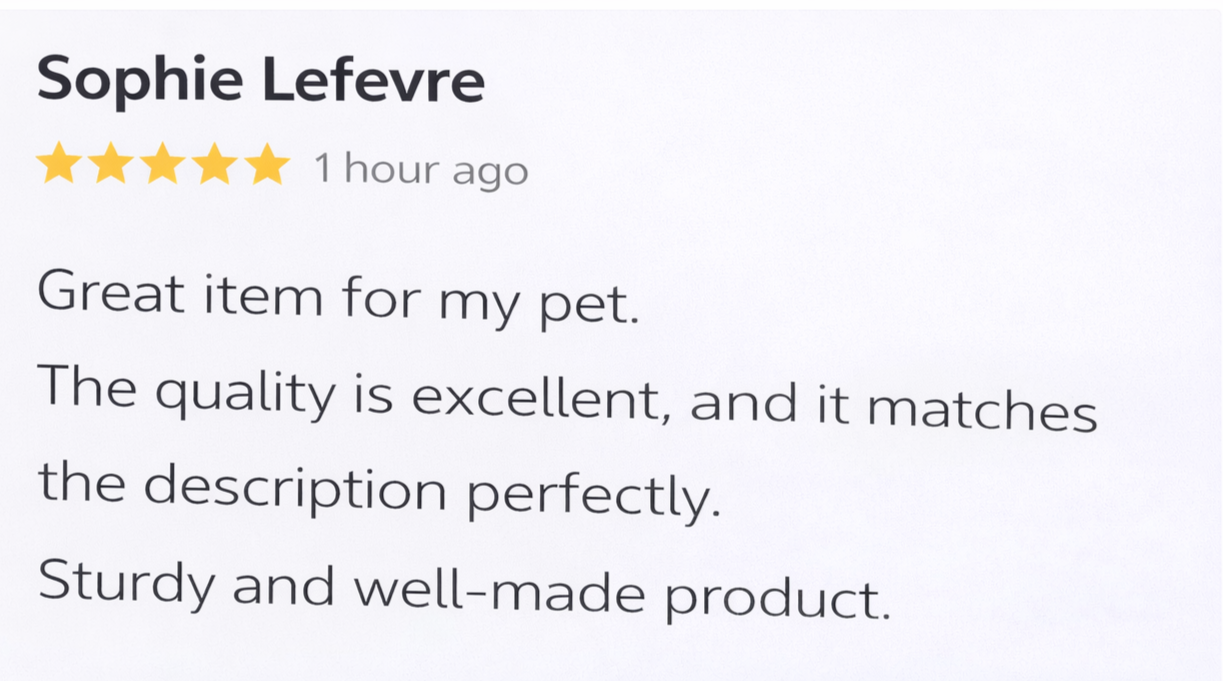Click the word "description" in the review

(x=295, y=490)
